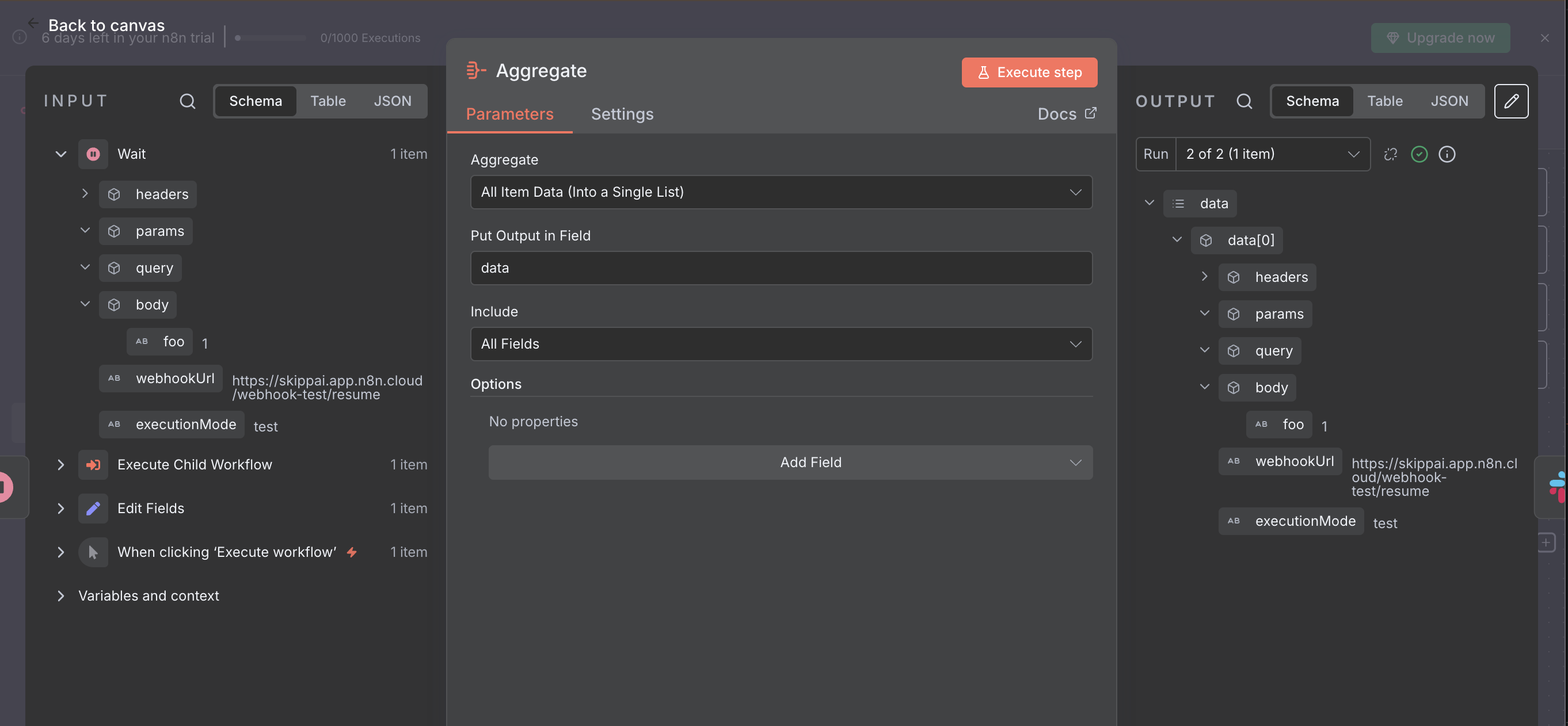Open the Settings tab
Screen dimensions: 1568x726
pyautogui.click(x=622, y=114)
